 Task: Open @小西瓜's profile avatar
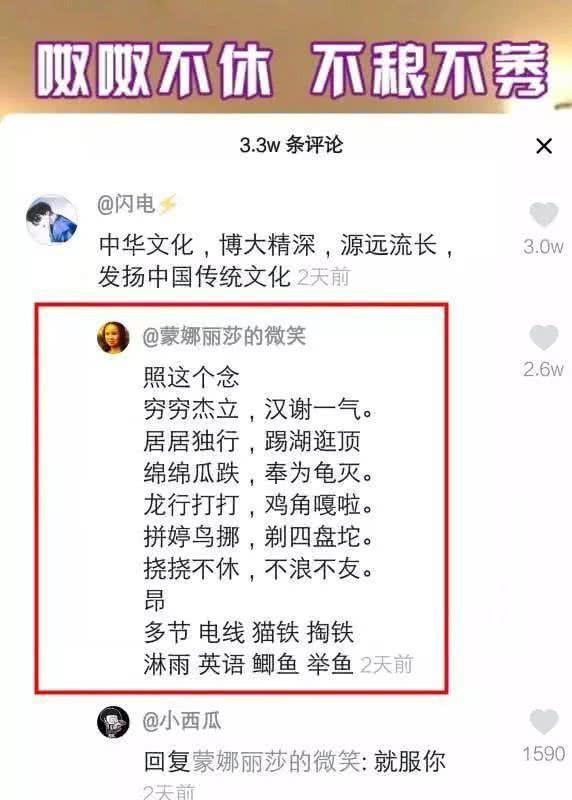tap(113, 722)
